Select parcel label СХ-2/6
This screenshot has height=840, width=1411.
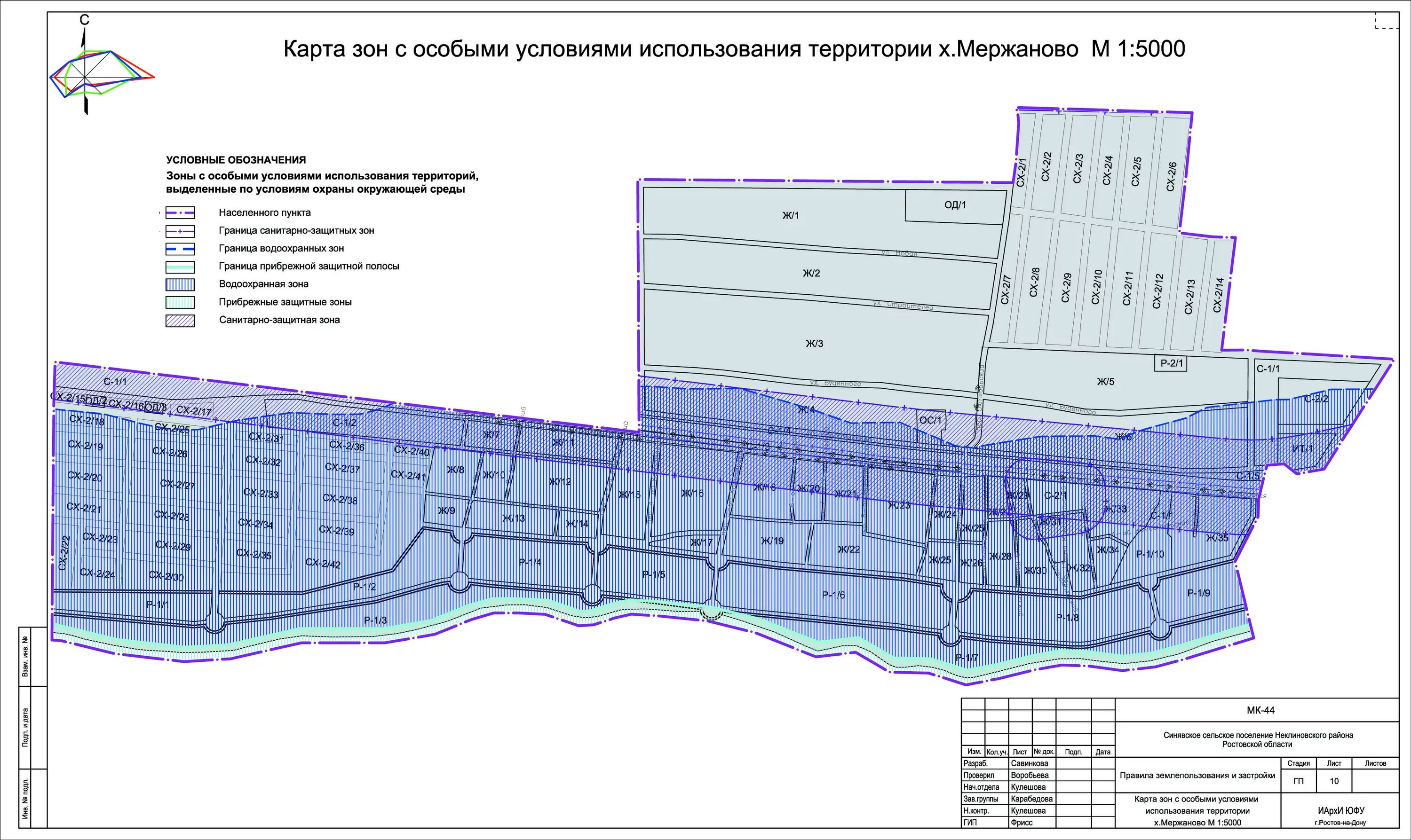click(1172, 177)
